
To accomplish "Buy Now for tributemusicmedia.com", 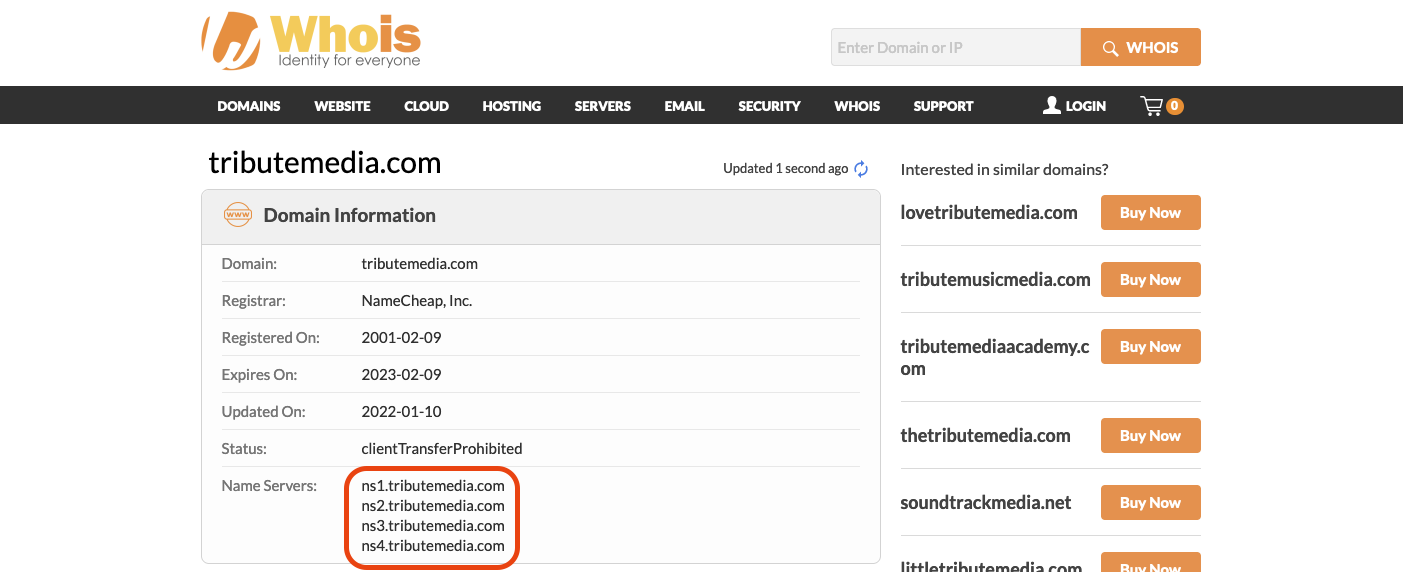I will click(1150, 279).
